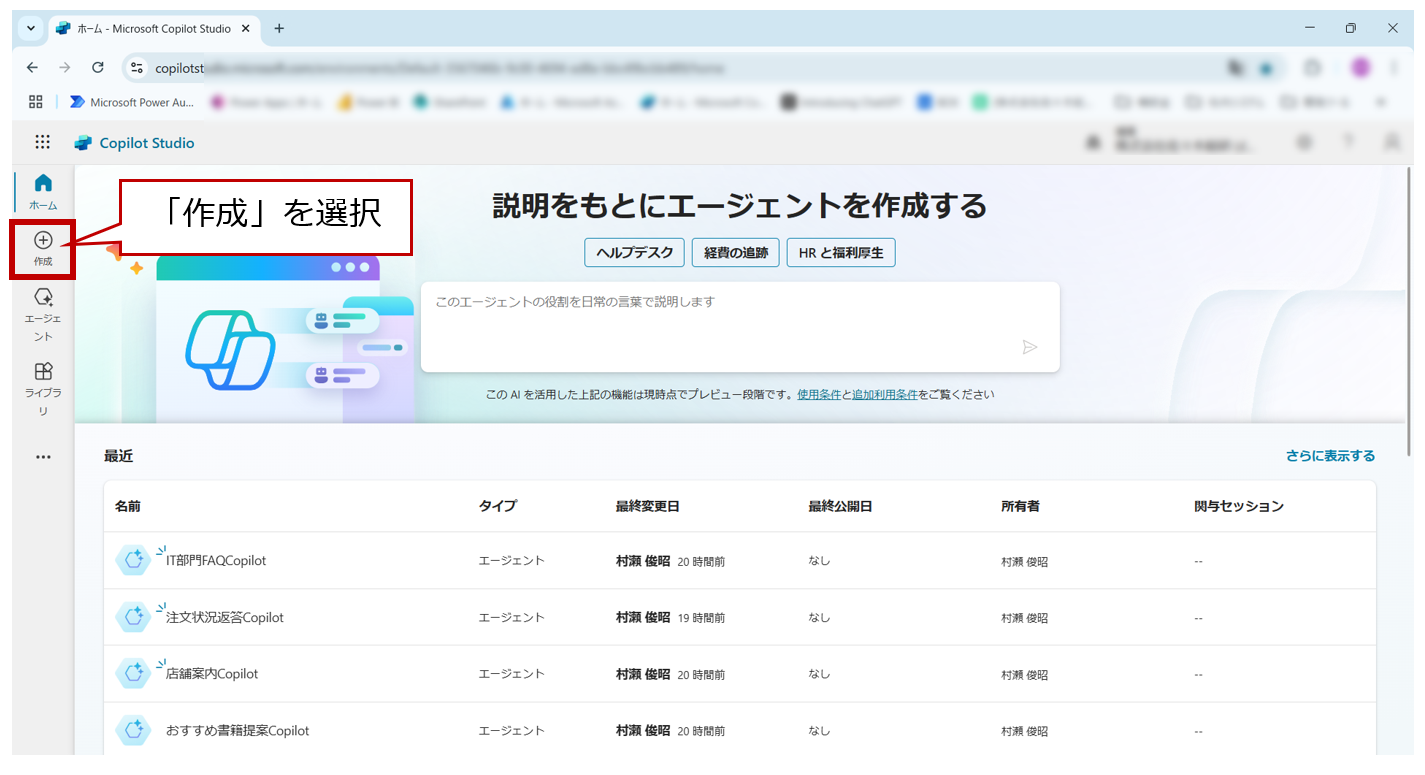Click the 名前 column header
The image size is (1425, 775).
click(128, 506)
